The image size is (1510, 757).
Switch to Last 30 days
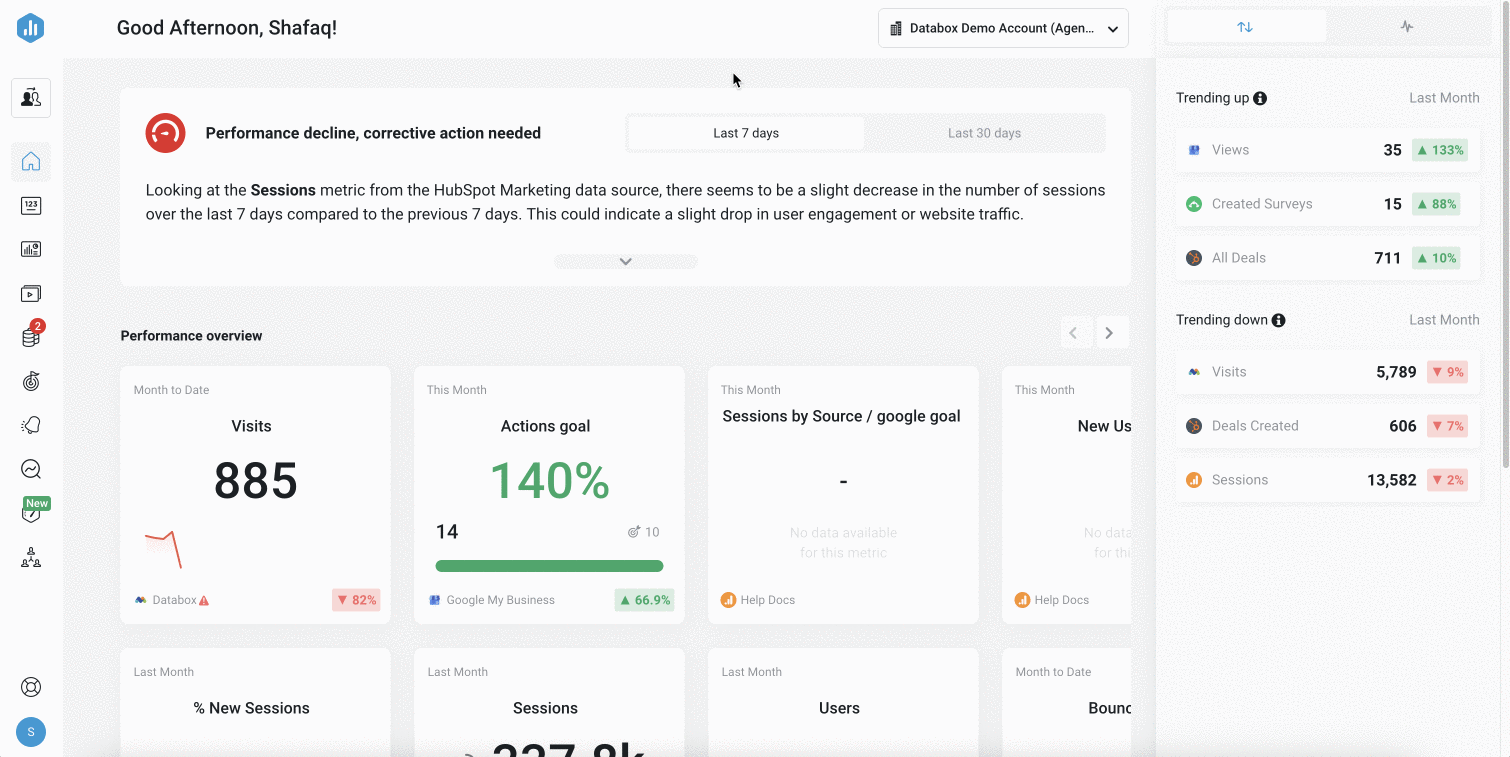point(984,133)
